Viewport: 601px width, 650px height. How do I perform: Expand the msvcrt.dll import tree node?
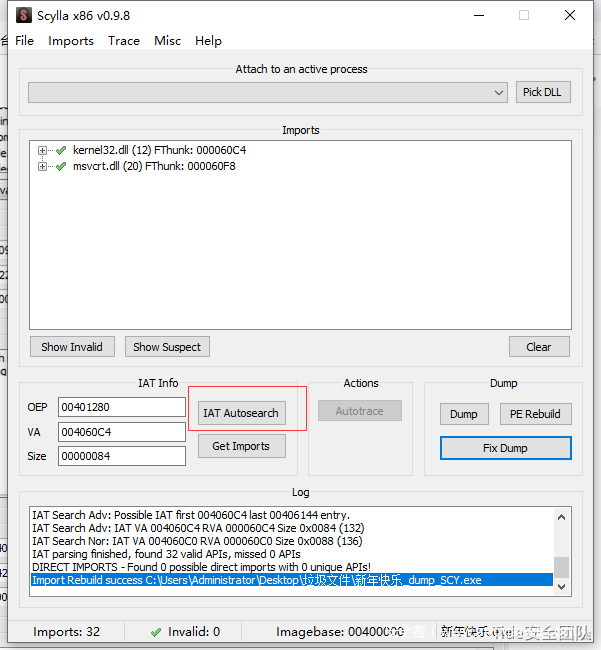pyautogui.click(x=43, y=167)
